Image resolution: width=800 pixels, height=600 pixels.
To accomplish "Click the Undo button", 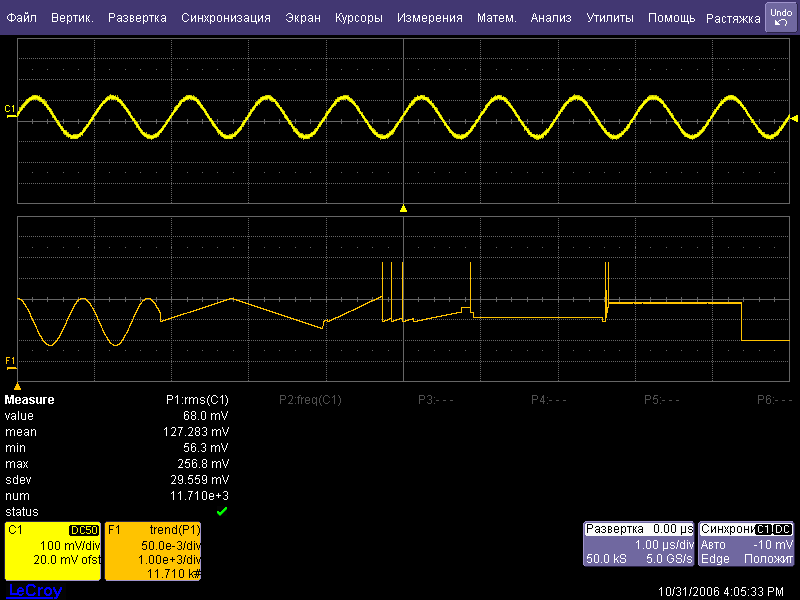I will 781,17.
